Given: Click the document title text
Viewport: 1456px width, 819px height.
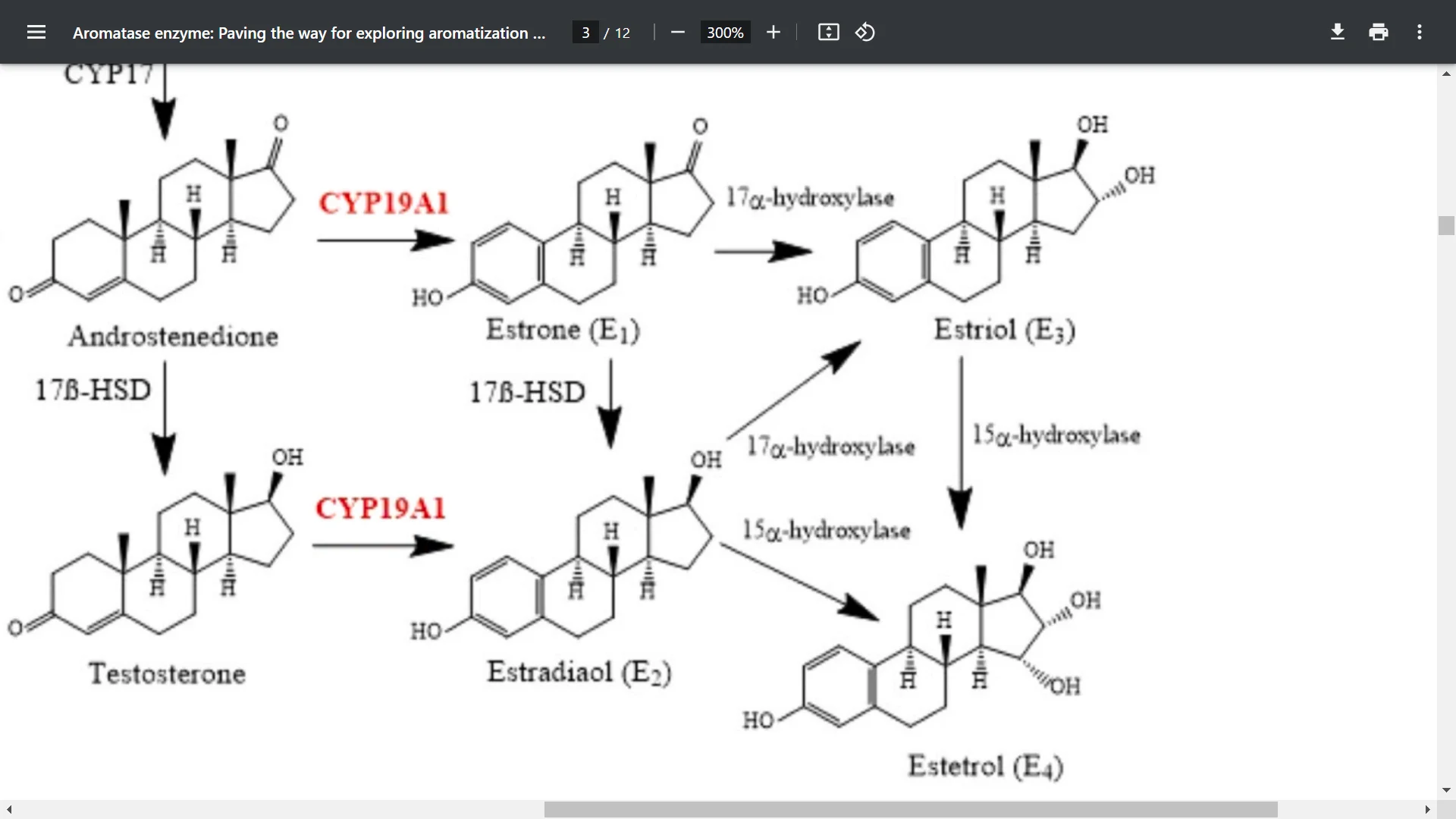Looking at the screenshot, I should click(309, 33).
